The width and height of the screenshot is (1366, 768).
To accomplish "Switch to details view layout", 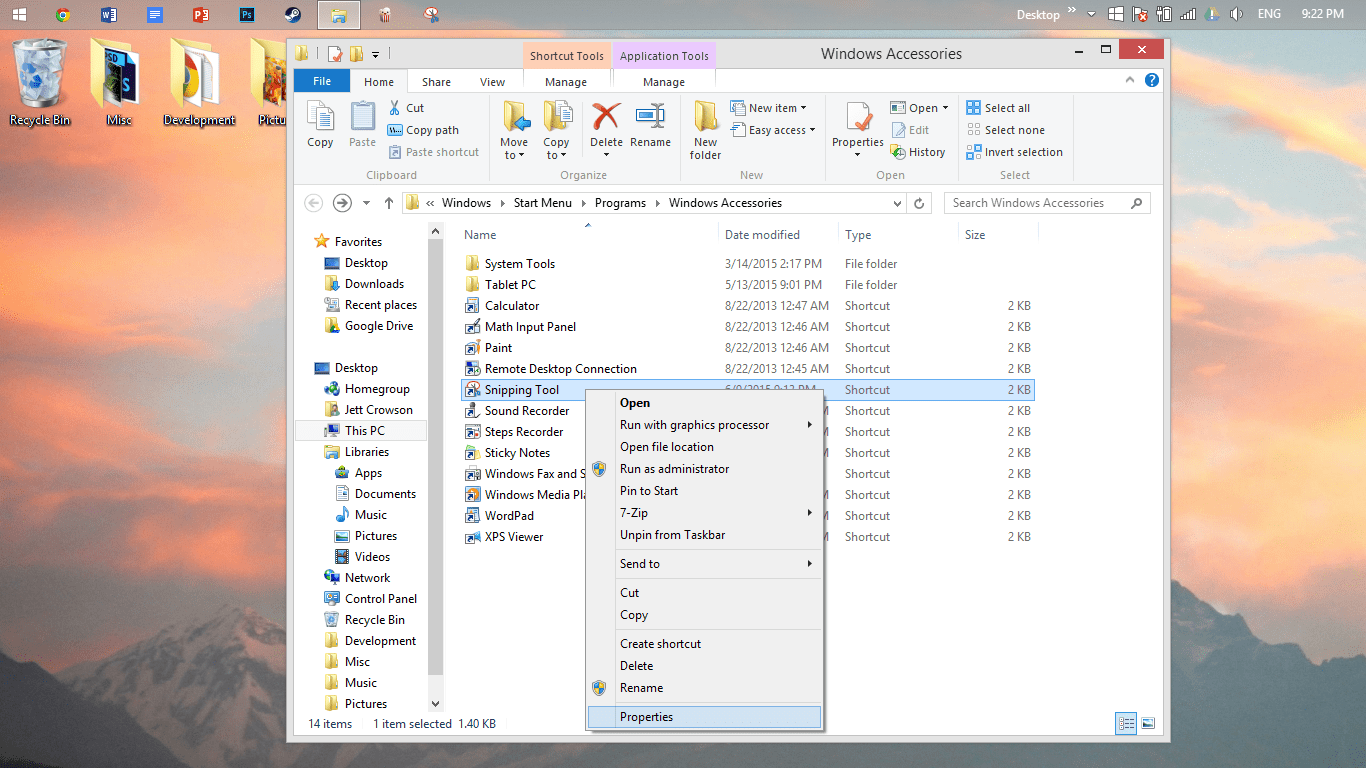I will pos(1126,723).
